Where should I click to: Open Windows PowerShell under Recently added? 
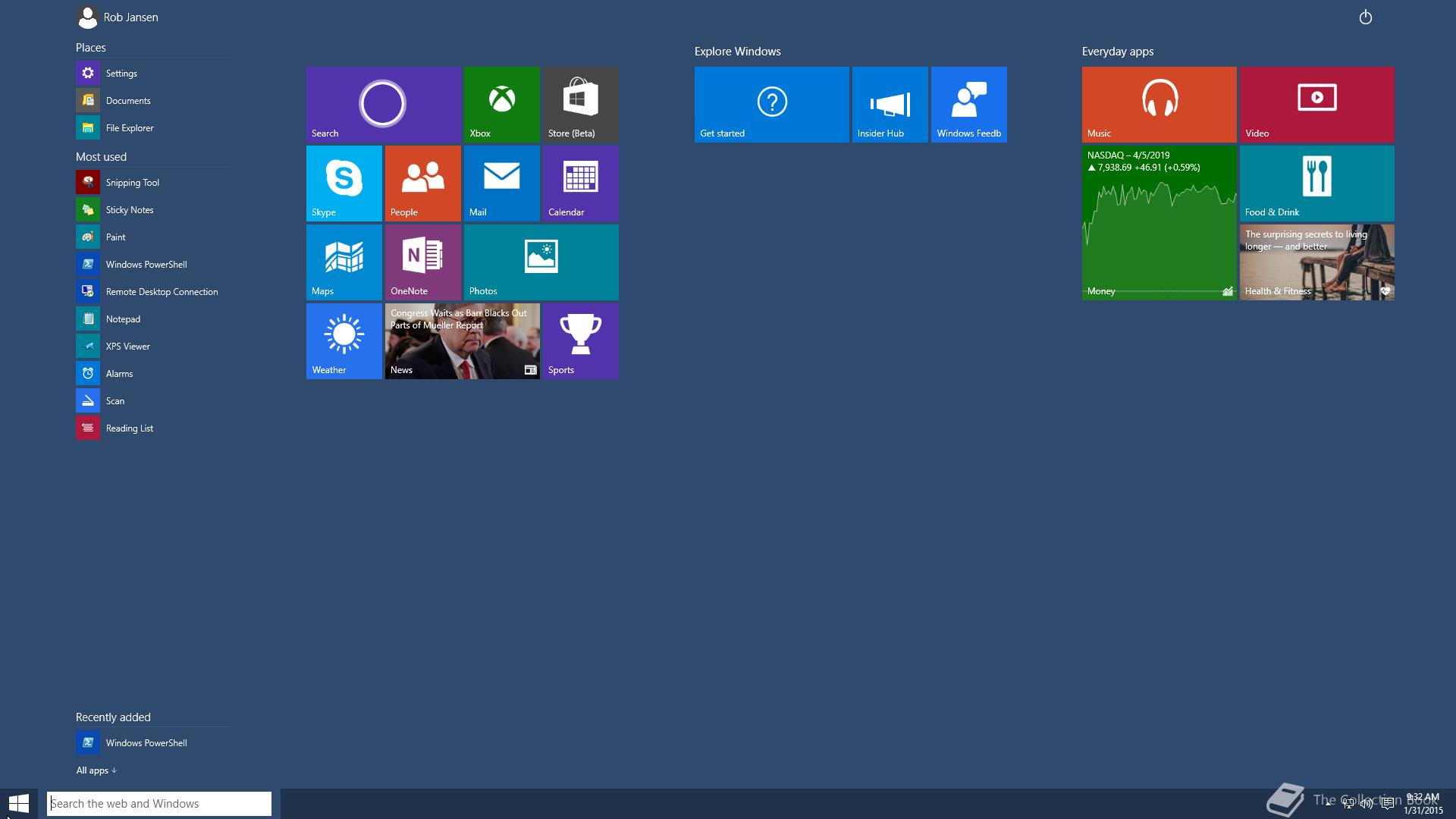coord(152,742)
